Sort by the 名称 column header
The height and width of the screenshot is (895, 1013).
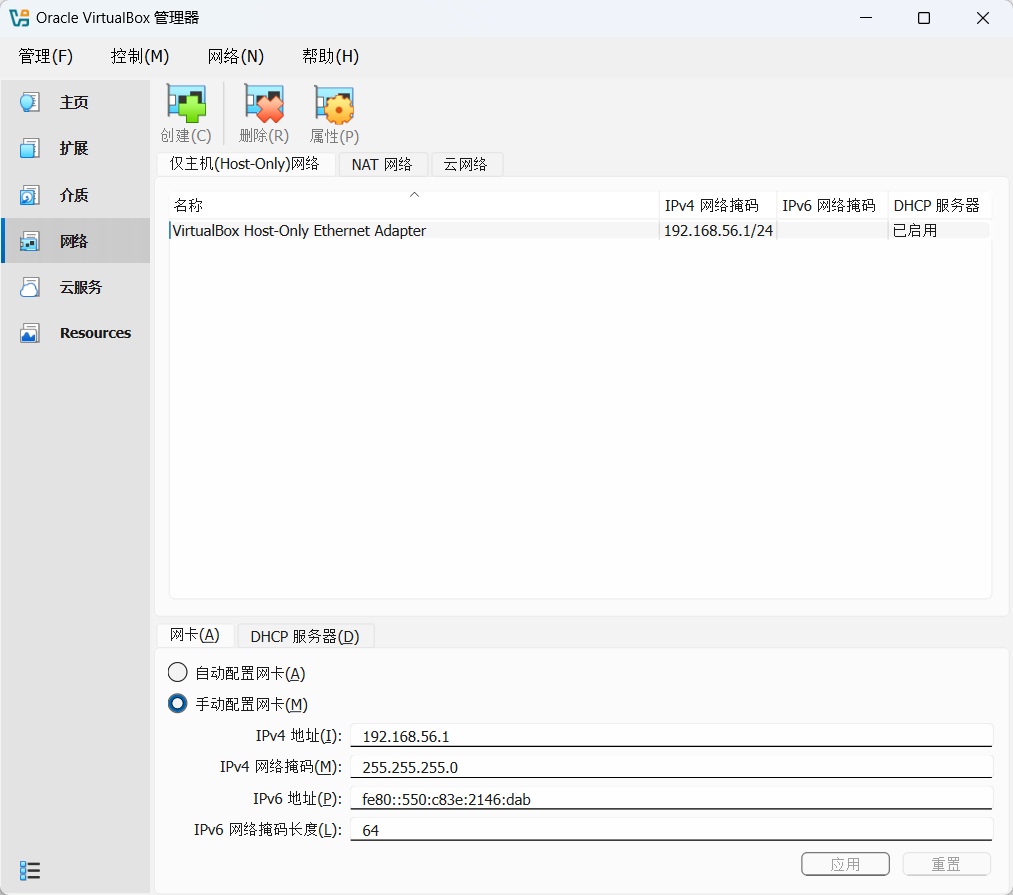click(x=414, y=205)
